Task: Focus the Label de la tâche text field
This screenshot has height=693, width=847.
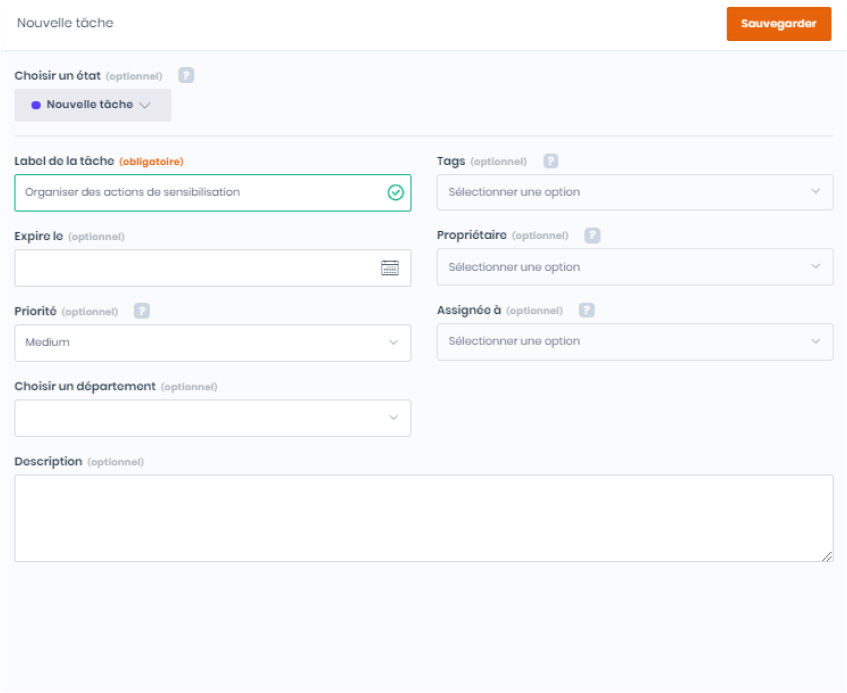Action: tap(200, 192)
